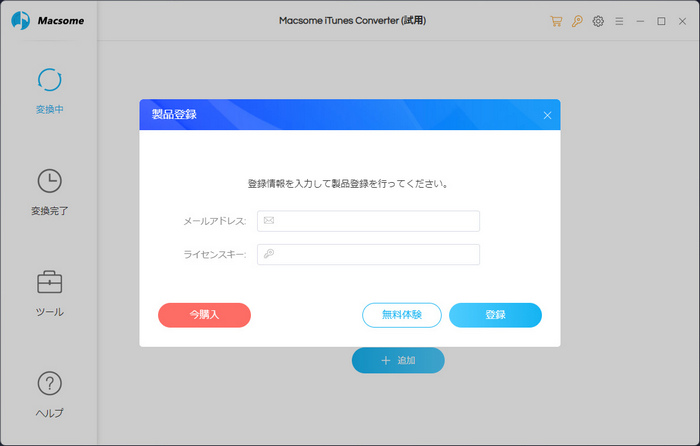The image size is (700, 446).
Task: Click the 今購入 buy now button
Action: point(204,315)
